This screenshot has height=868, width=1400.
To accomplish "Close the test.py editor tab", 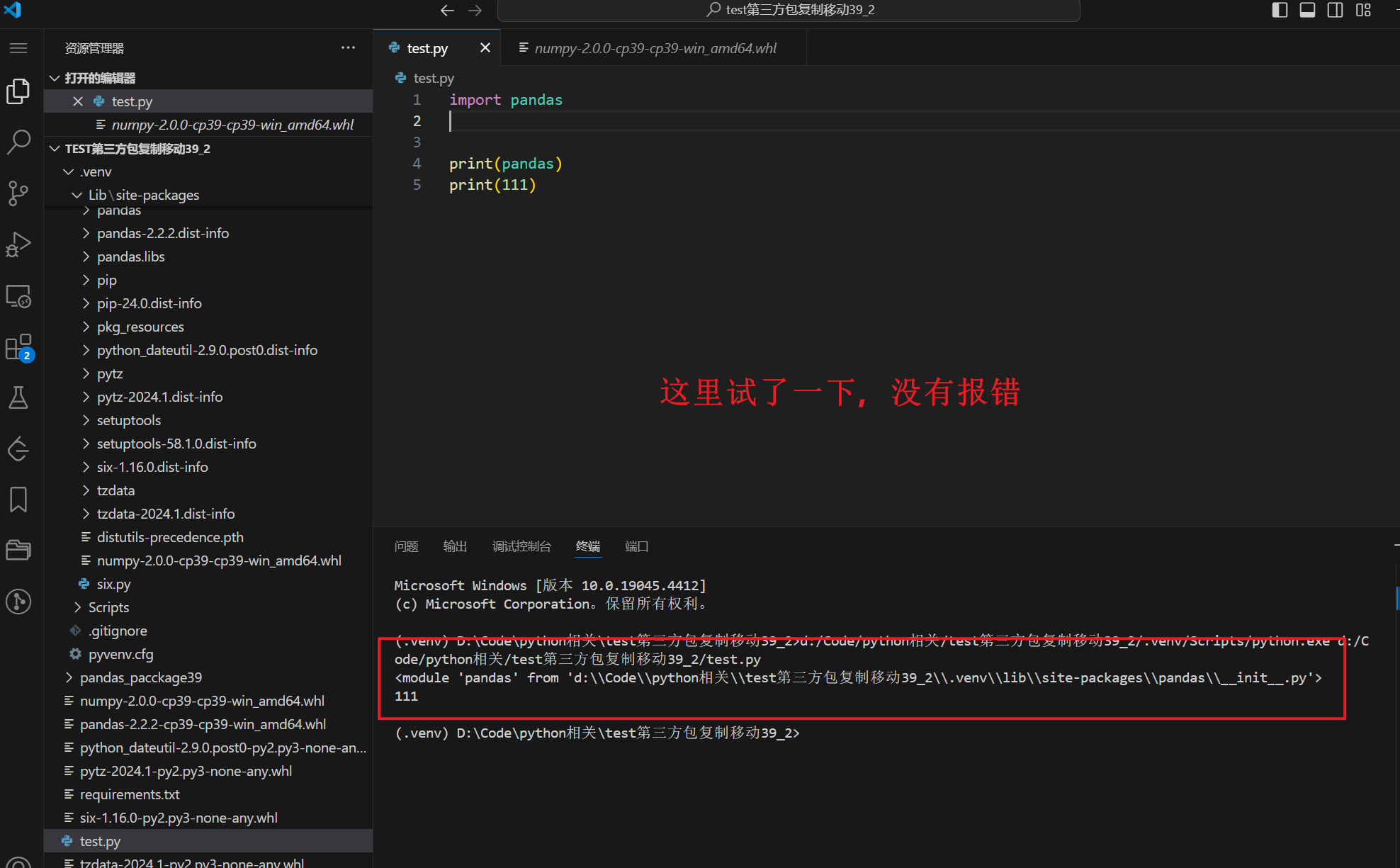I will (485, 47).
